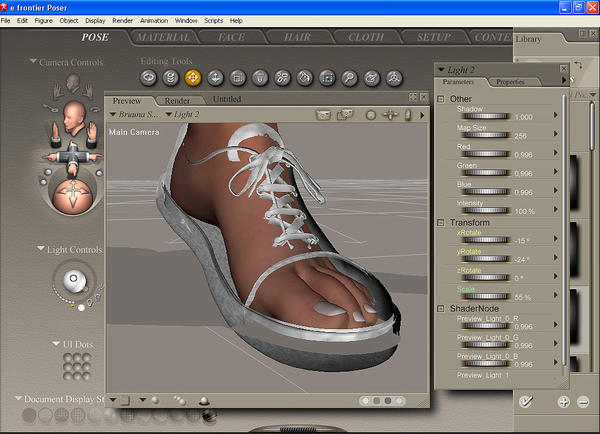This screenshot has height=434, width=600.
Task: Switch to the MATERIAL room tab
Action: pos(163,38)
